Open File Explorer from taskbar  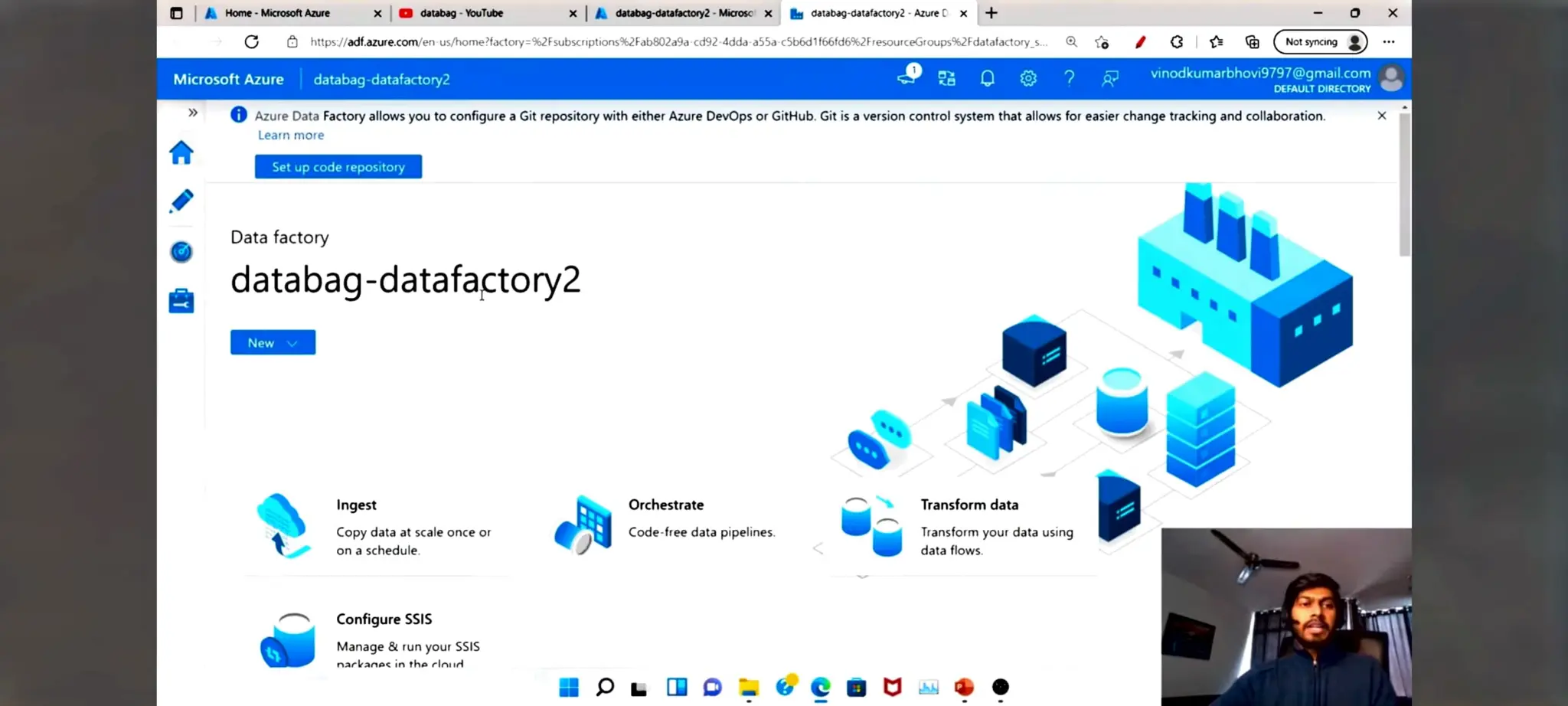click(x=749, y=687)
